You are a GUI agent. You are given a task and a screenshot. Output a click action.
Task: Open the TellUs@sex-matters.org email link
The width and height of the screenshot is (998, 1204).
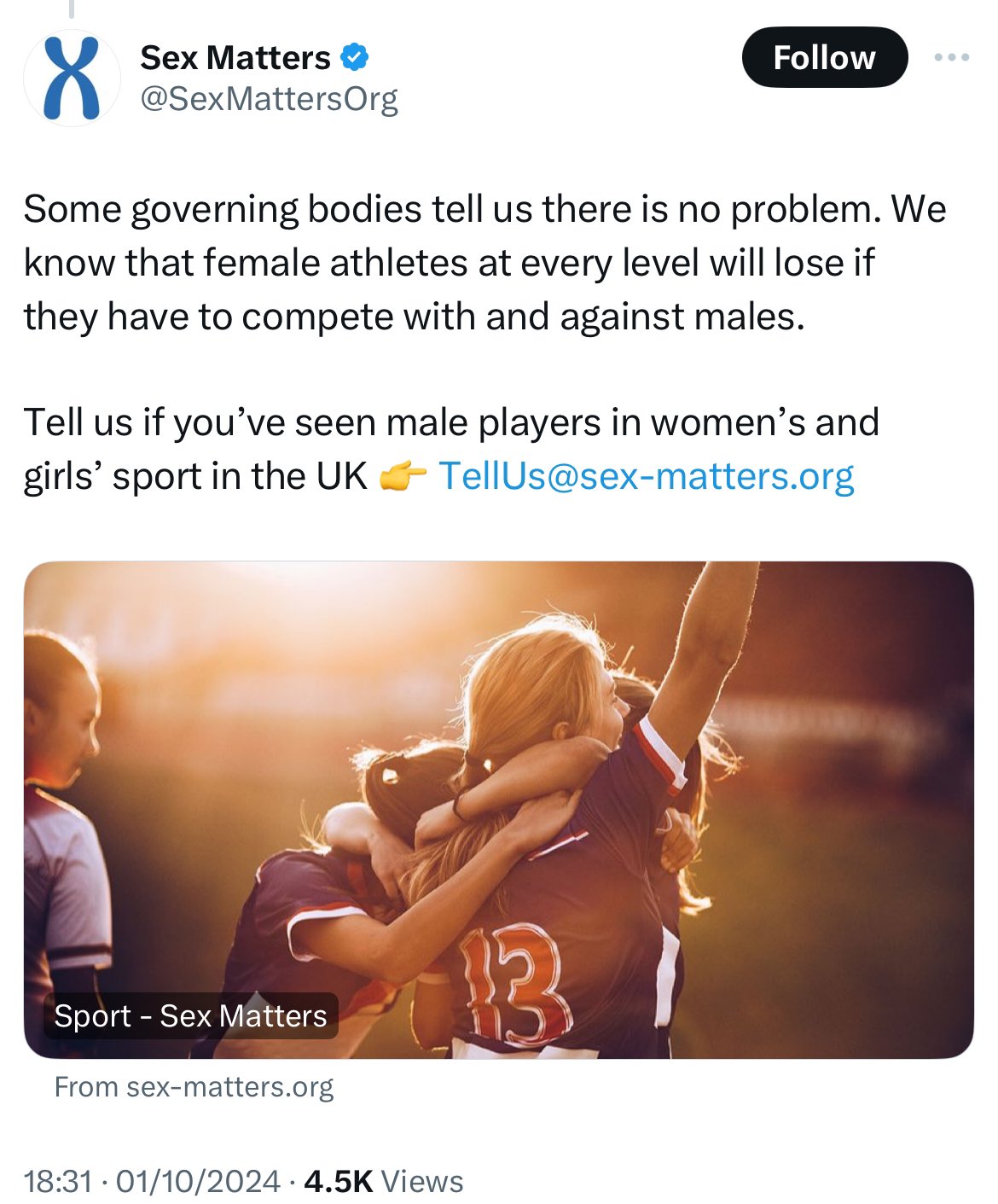click(x=646, y=476)
